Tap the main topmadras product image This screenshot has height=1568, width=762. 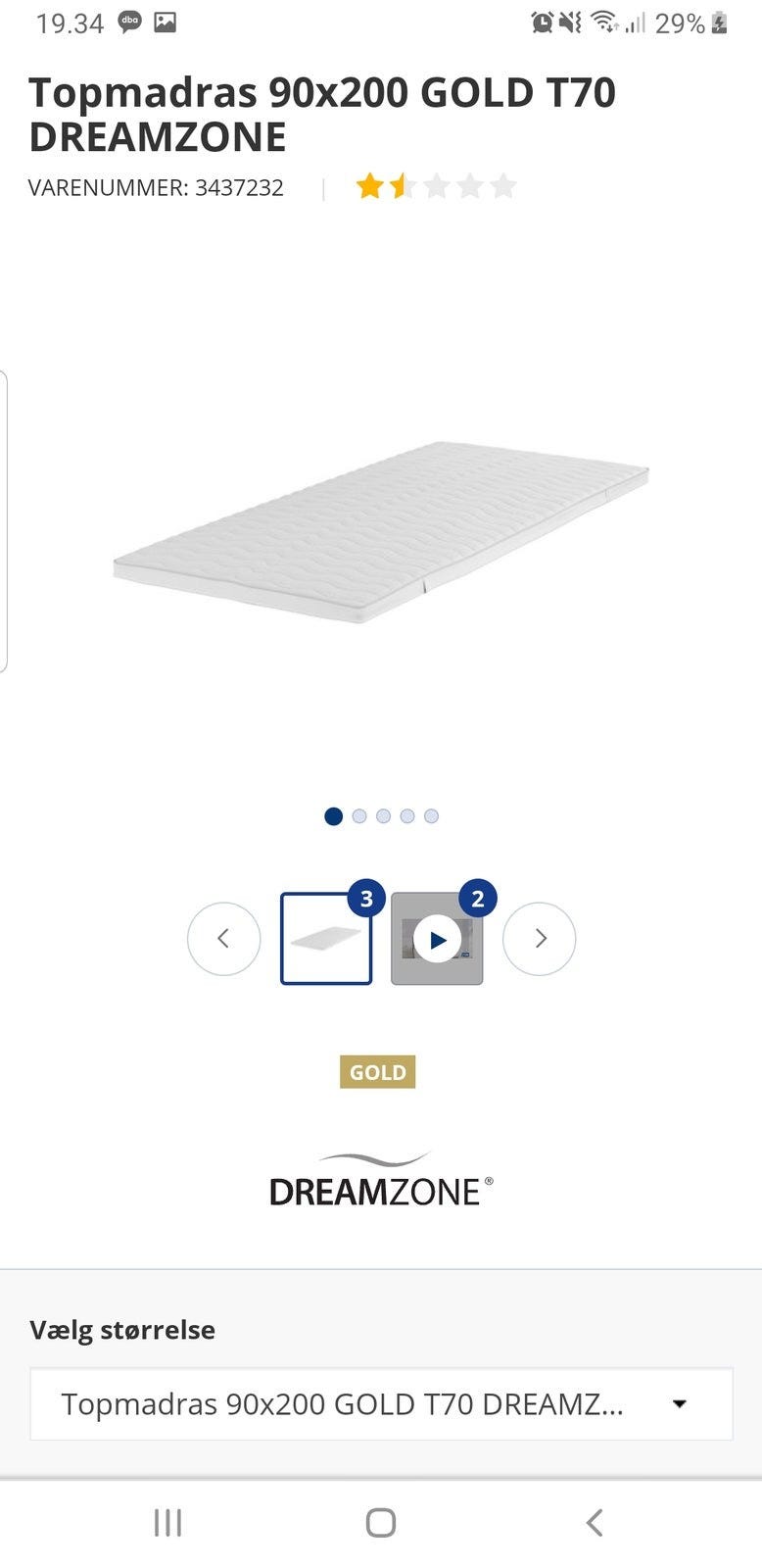pyautogui.click(x=381, y=532)
